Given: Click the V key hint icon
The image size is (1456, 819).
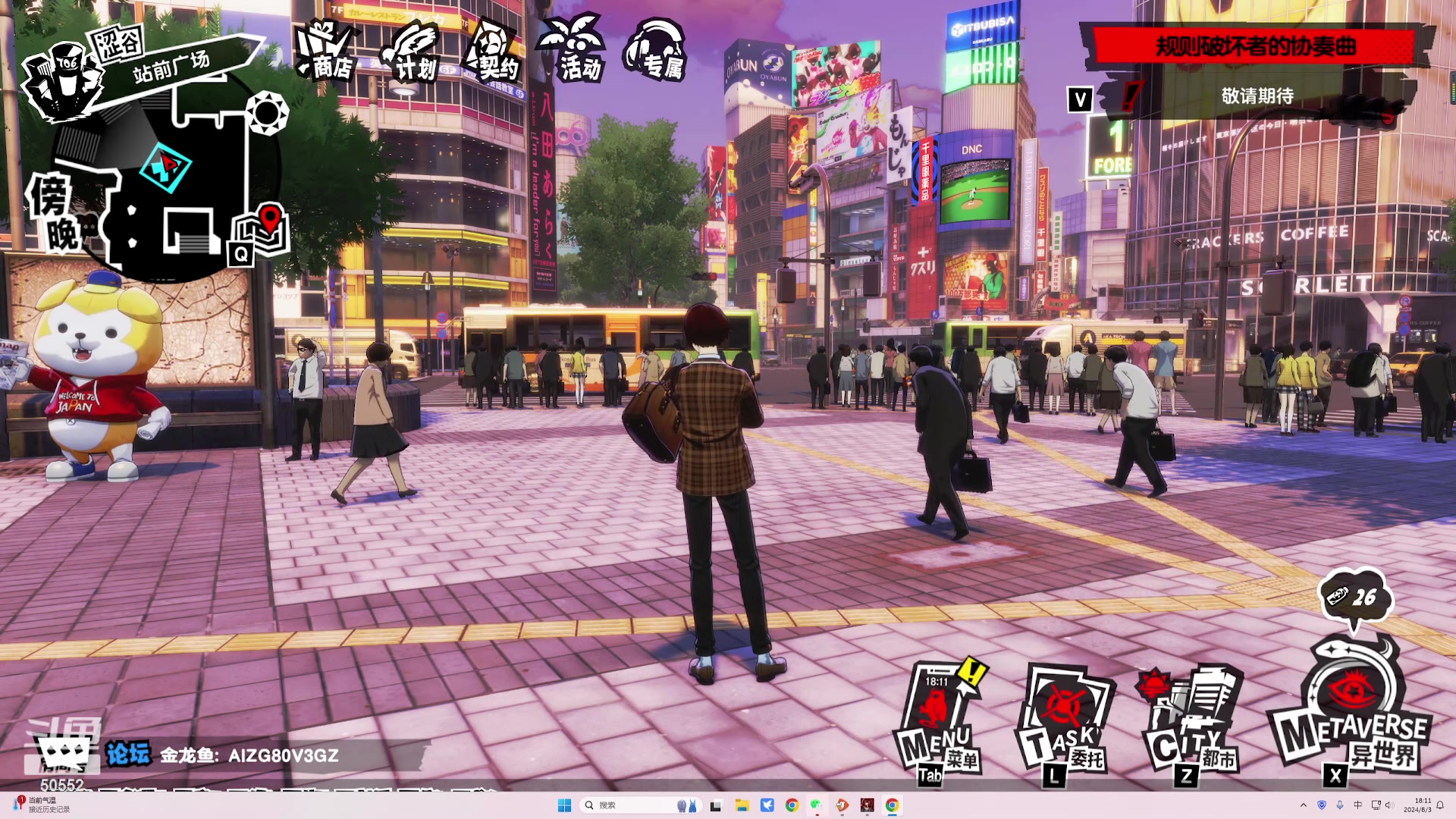Looking at the screenshot, I should pyautogui.click(x=1080, y=99).
